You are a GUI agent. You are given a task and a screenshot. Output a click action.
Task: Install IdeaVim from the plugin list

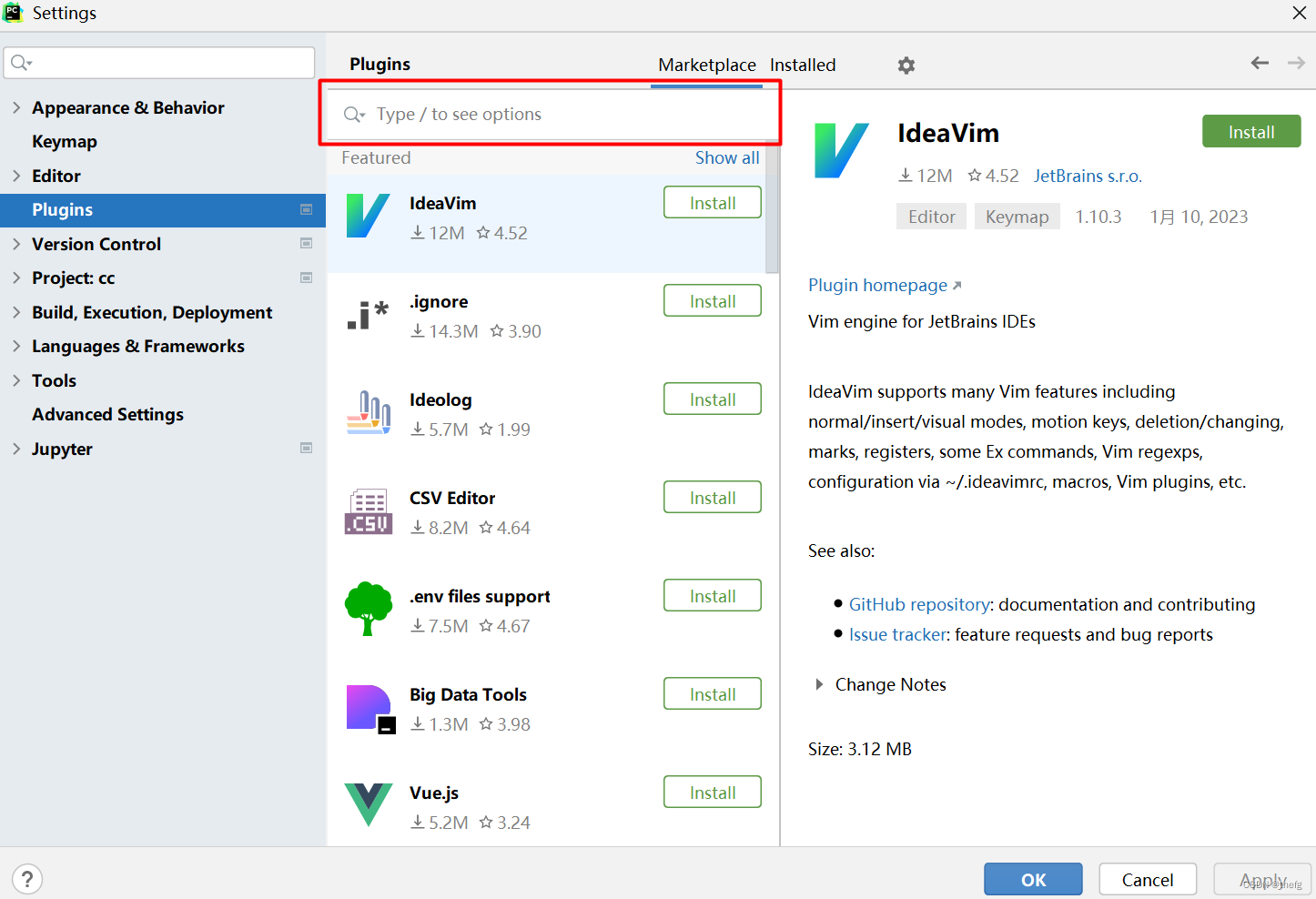point(713,203)
